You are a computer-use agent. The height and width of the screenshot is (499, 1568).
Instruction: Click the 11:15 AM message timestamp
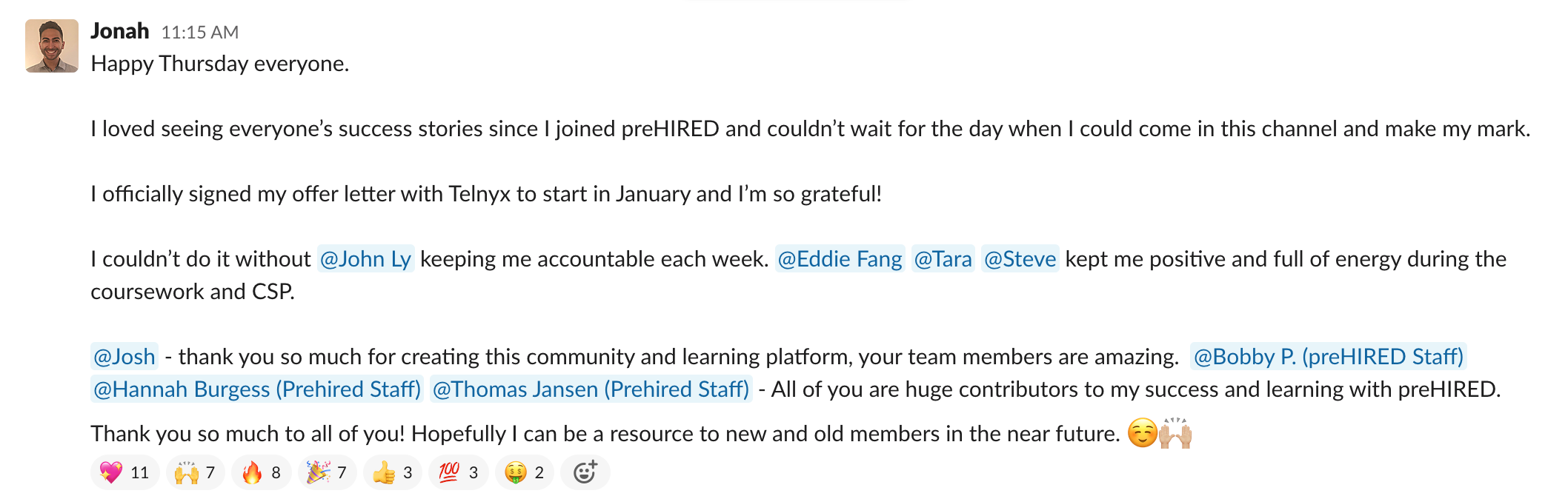tap(200, 33)
